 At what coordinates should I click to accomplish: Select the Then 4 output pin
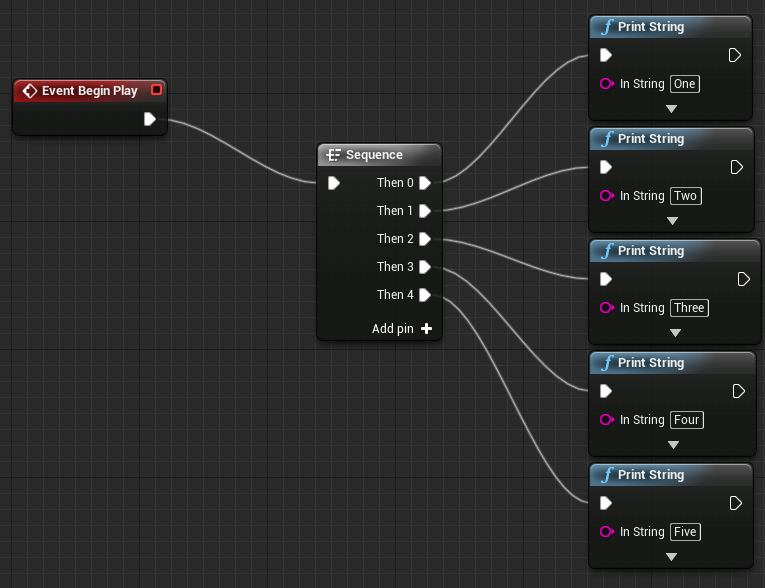425,295
